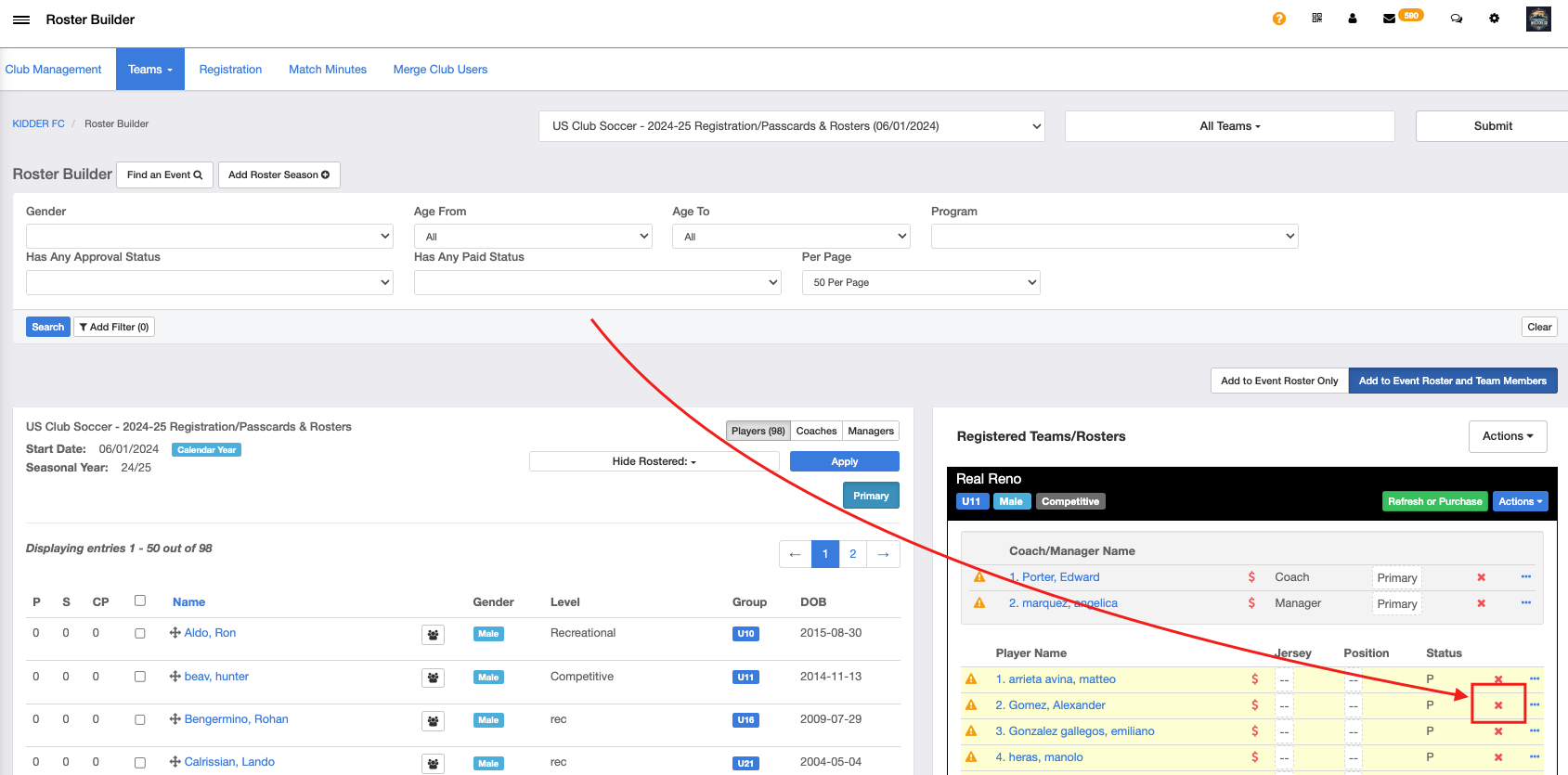The height and width of the screenshot is (775, 1568).
Task: Open settings via the gear icon
Action: click(x=1494, y=19)
